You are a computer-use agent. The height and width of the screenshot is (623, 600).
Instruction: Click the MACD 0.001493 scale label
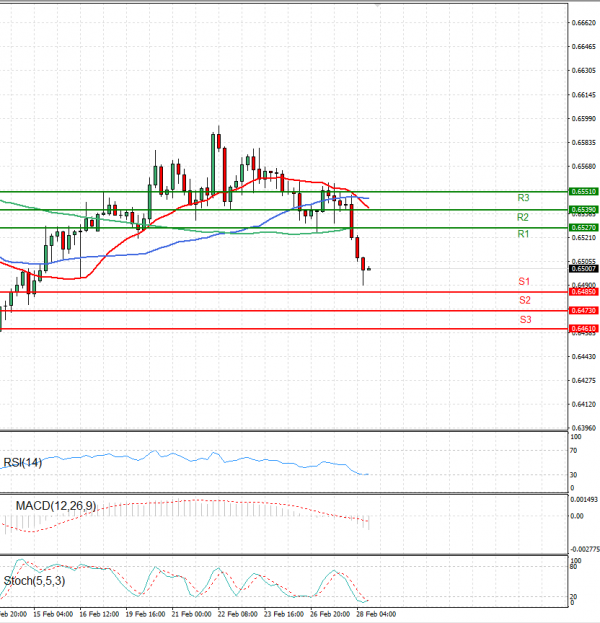coord(584,500)
